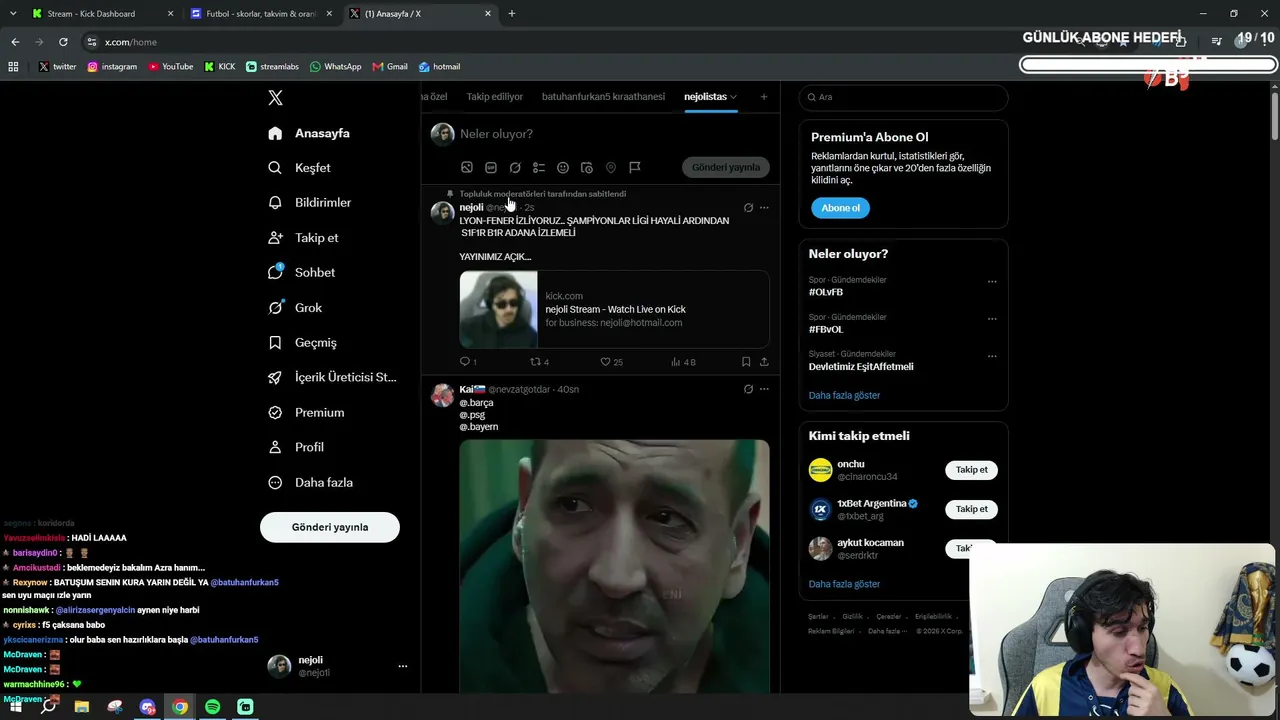
Task: Open Keşfet explore in the sidebar
Action: point(299,168)
